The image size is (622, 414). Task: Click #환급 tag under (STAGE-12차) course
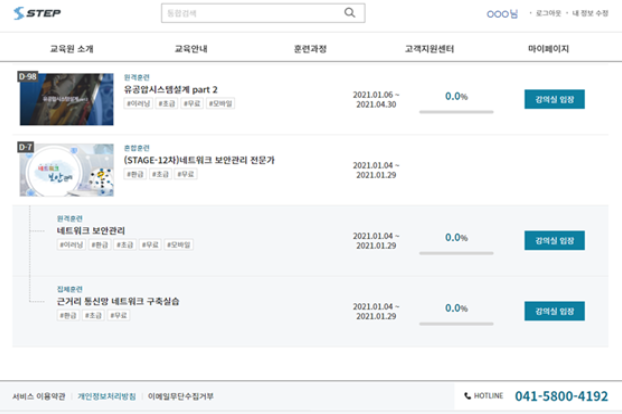tap(135, 174)
